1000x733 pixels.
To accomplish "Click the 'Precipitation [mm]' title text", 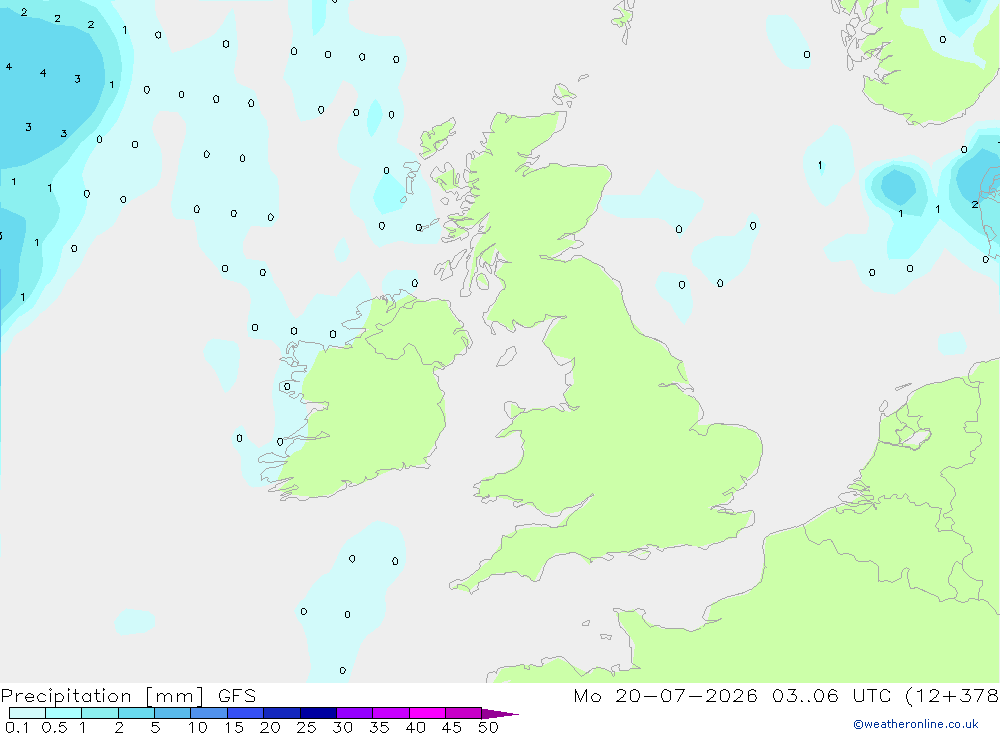I will click(x=103, y=696).
